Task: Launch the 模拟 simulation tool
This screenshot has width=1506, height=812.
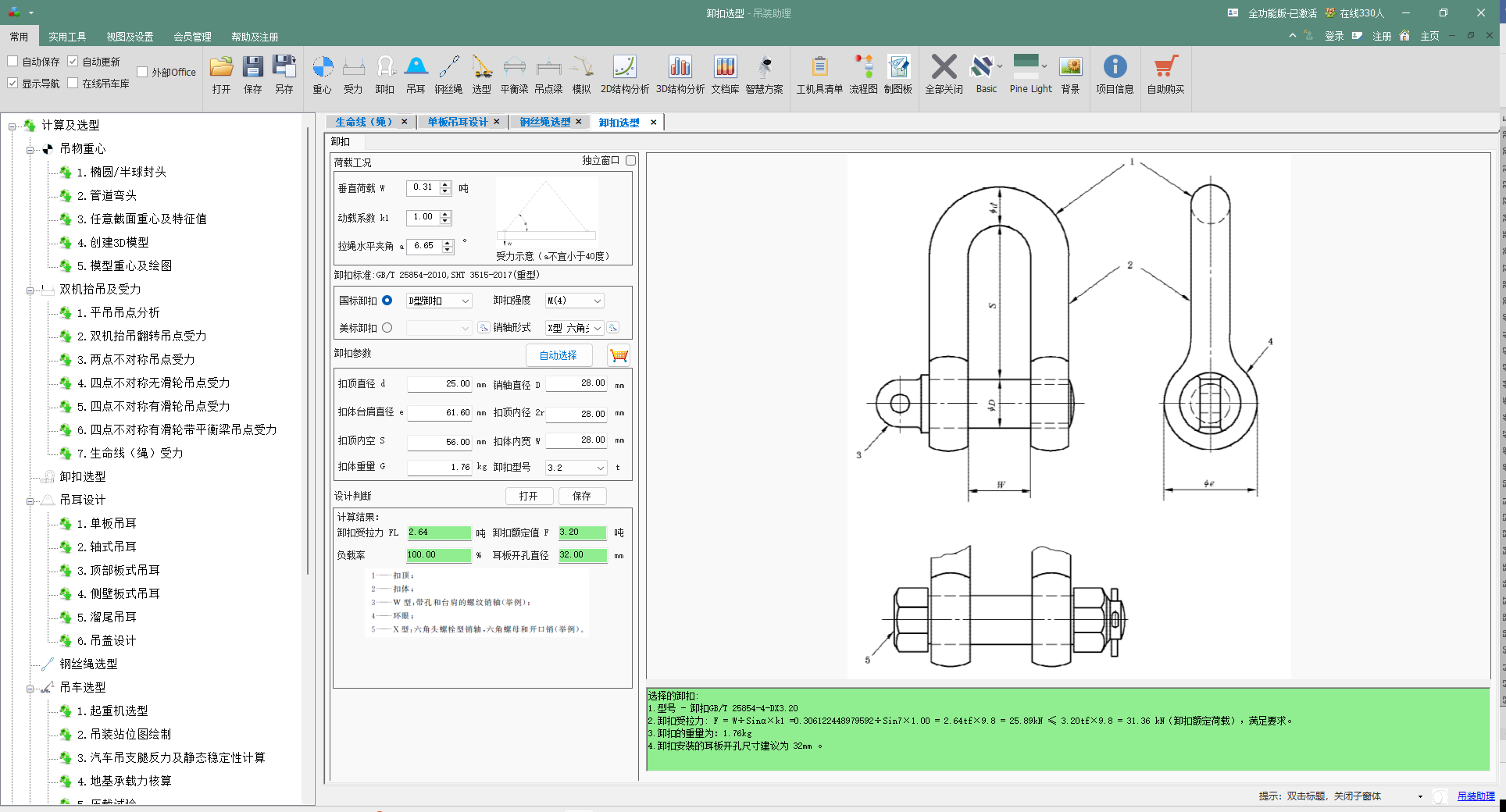Action: [x=581, y=75]
